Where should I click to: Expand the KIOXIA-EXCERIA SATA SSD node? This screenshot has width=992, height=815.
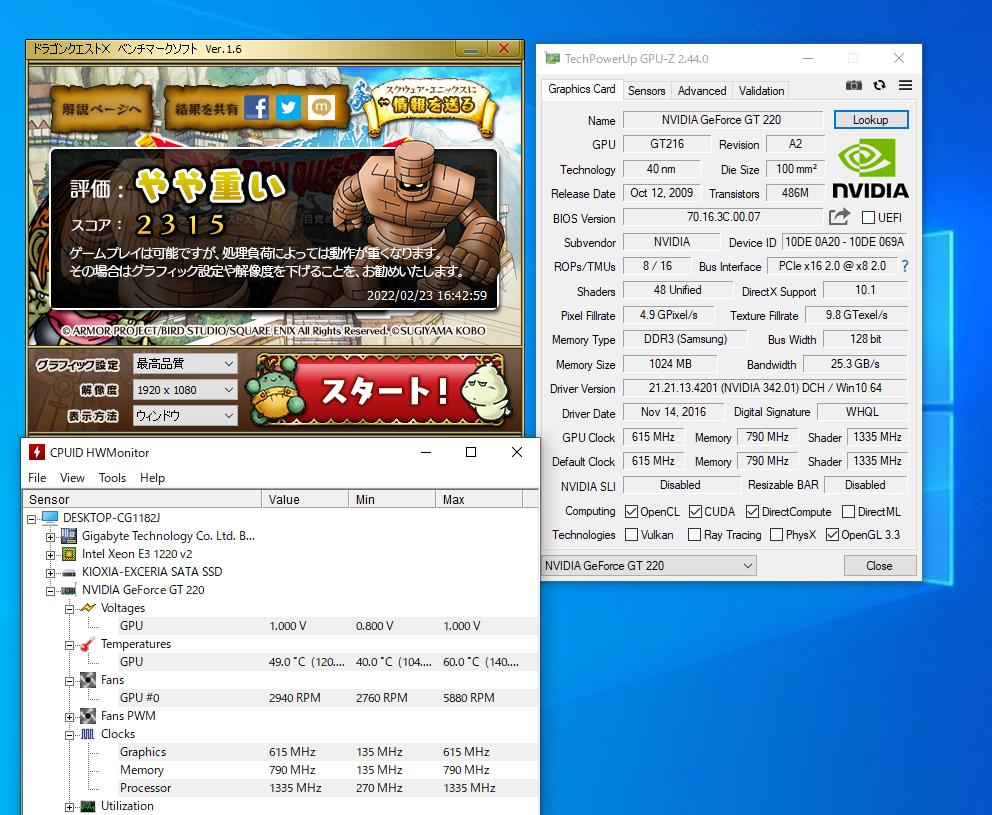[51, 573]
